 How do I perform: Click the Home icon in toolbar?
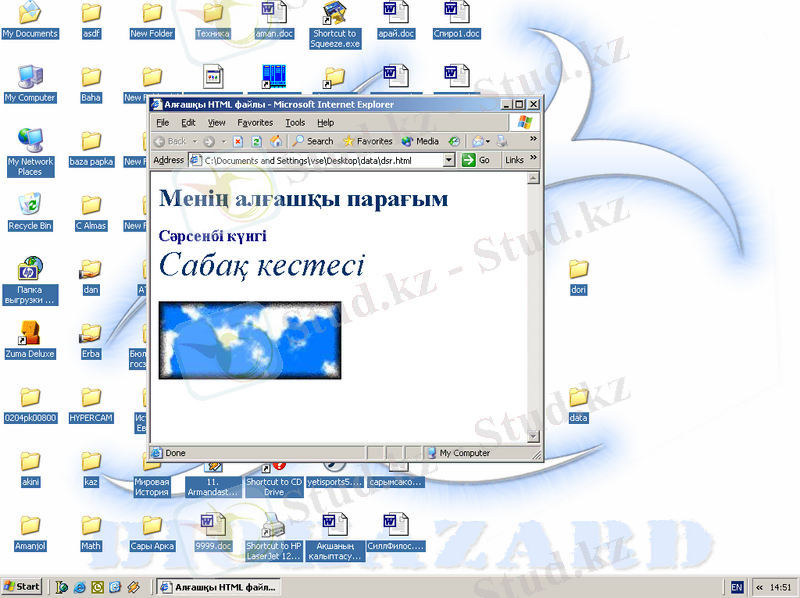point(276,141)
